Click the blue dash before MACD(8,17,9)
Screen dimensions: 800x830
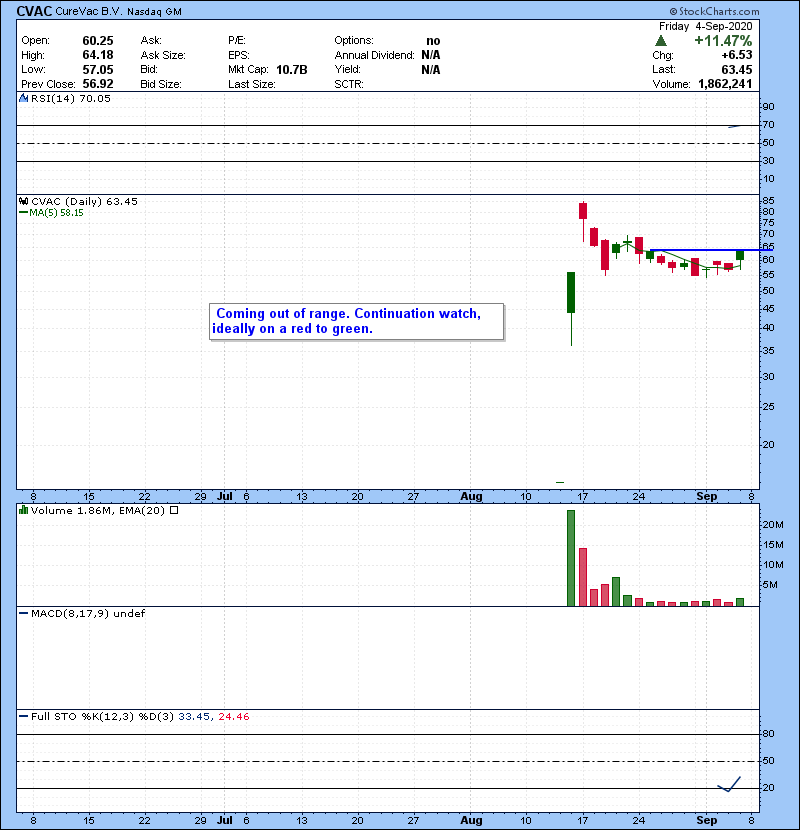pos(23,614)
